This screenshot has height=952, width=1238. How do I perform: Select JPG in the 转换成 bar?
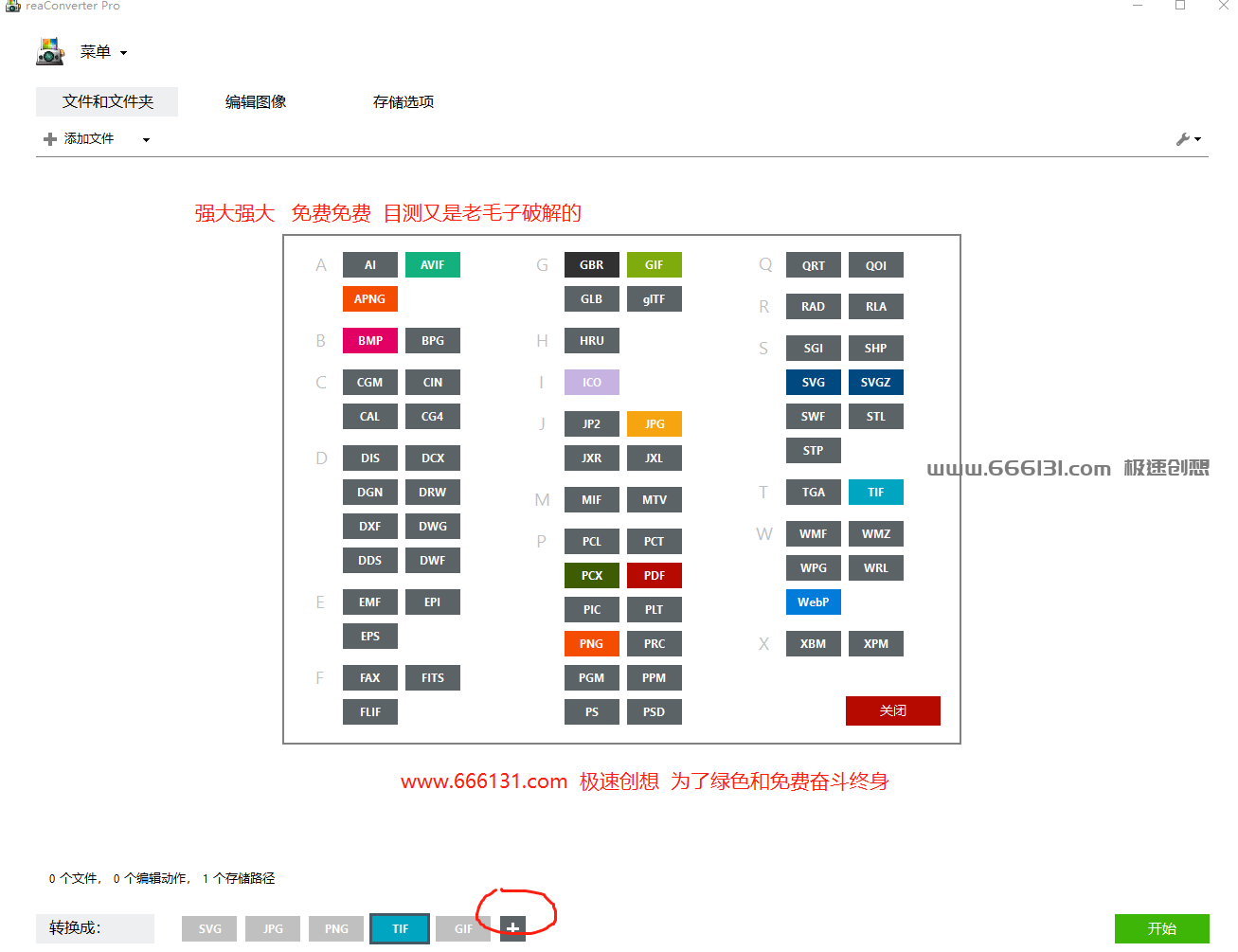click(273, 928)
